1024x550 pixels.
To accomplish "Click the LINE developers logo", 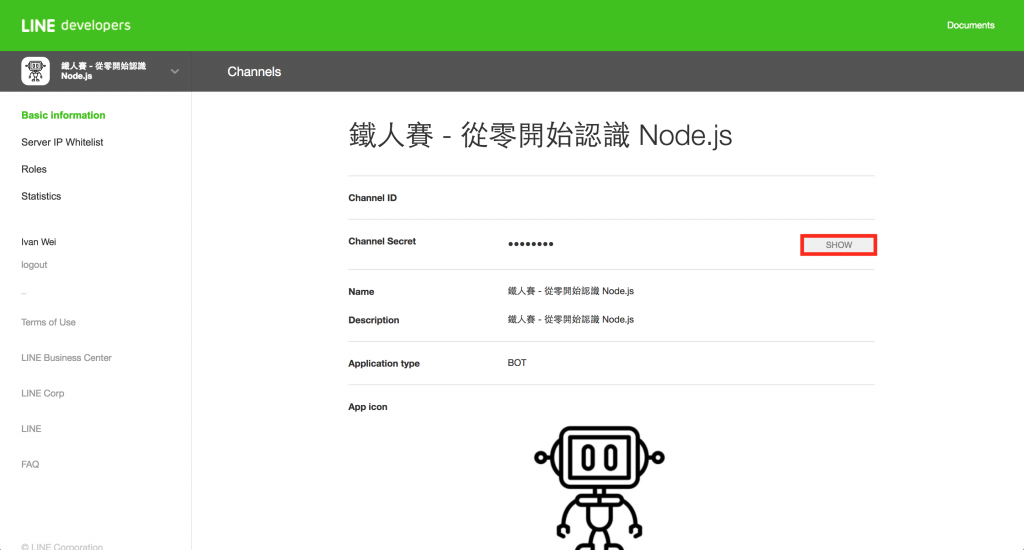I will pyautogui.click(x=76, y=25).
